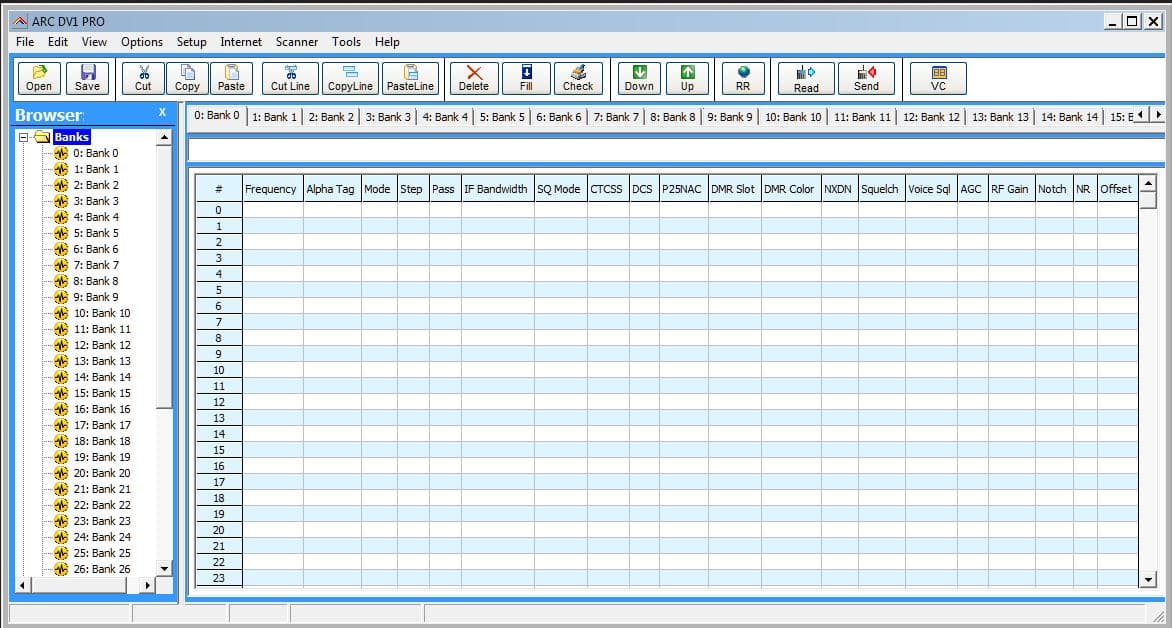Send data to scanner with Send icon
Screen dimensions: 1172x628
pyautogui.click(x=866, y=78)
